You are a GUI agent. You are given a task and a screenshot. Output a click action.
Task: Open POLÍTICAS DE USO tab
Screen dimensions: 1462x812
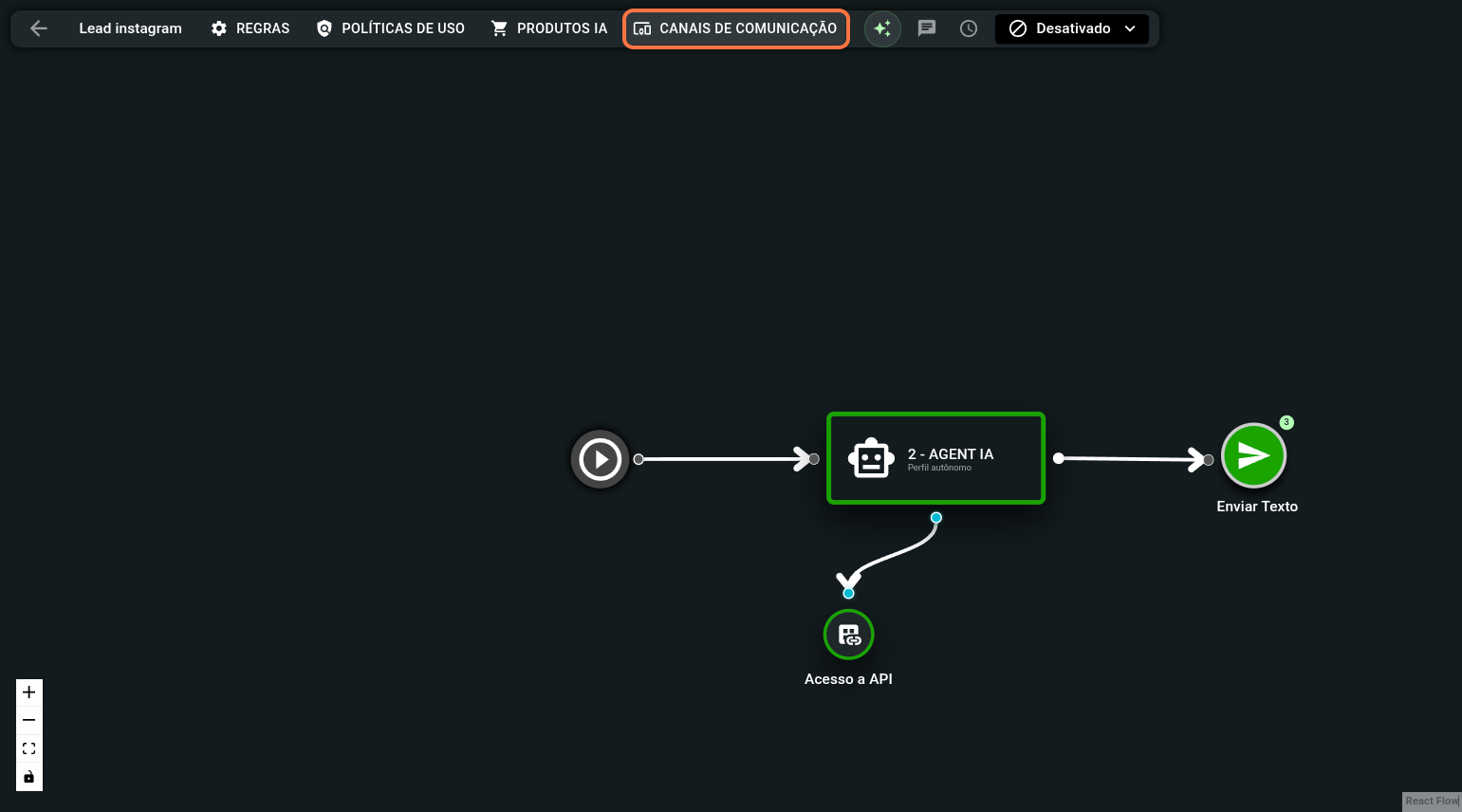coord(391,28)
